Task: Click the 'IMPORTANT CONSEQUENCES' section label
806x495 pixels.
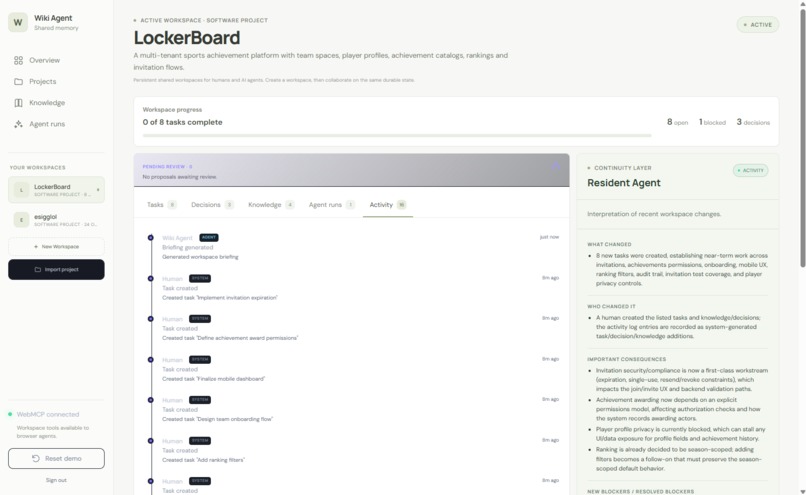Action: click(627, 359)
